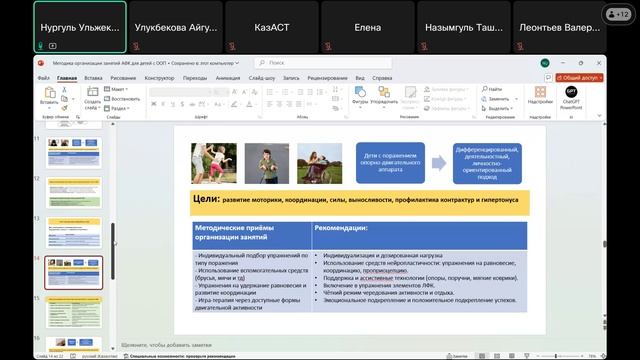
Task: Toggle text Shadow (S)
Action: (x=182, y=104)
